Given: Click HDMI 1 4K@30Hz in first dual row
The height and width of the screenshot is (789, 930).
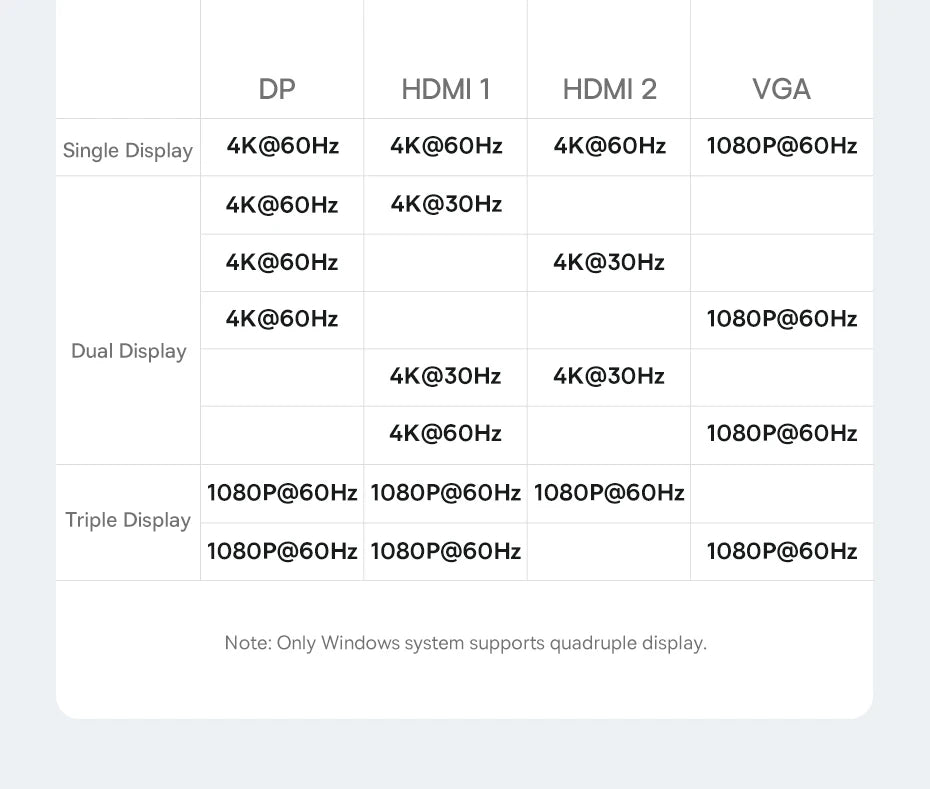Looking at the screenshot, I should pos(446,204).
